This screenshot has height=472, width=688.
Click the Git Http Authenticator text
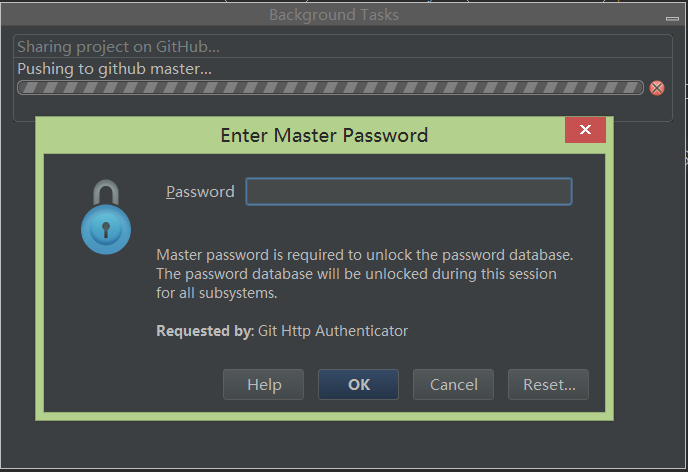(333, 331)
